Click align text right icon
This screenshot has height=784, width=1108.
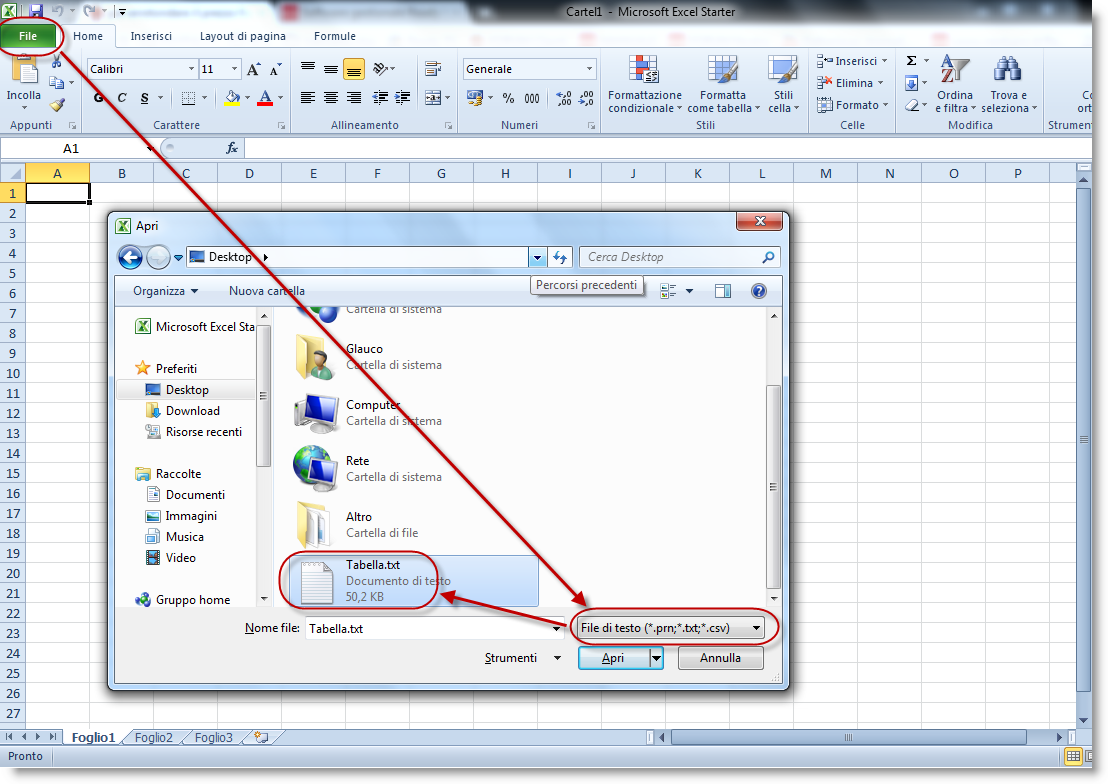(x=353, y=98)
